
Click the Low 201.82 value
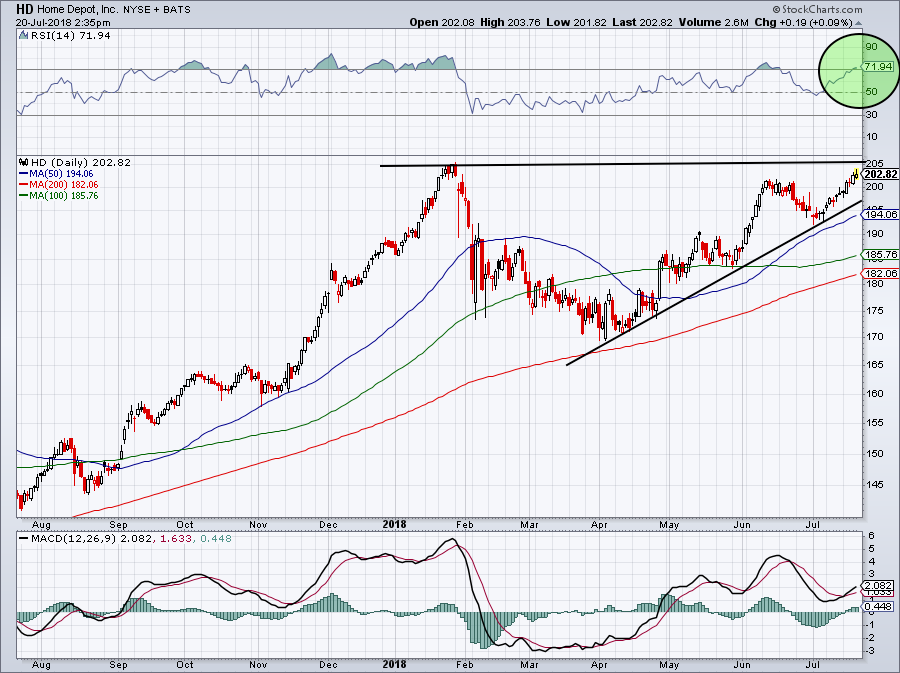tap(576, 22)
